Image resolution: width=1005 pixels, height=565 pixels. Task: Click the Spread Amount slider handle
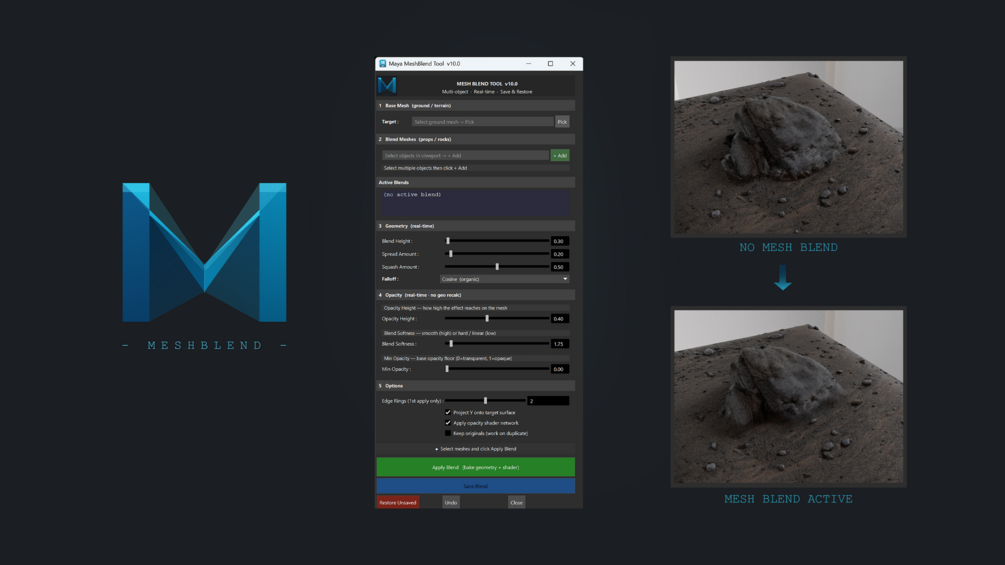pyautogui.click(x=451, y=254)
